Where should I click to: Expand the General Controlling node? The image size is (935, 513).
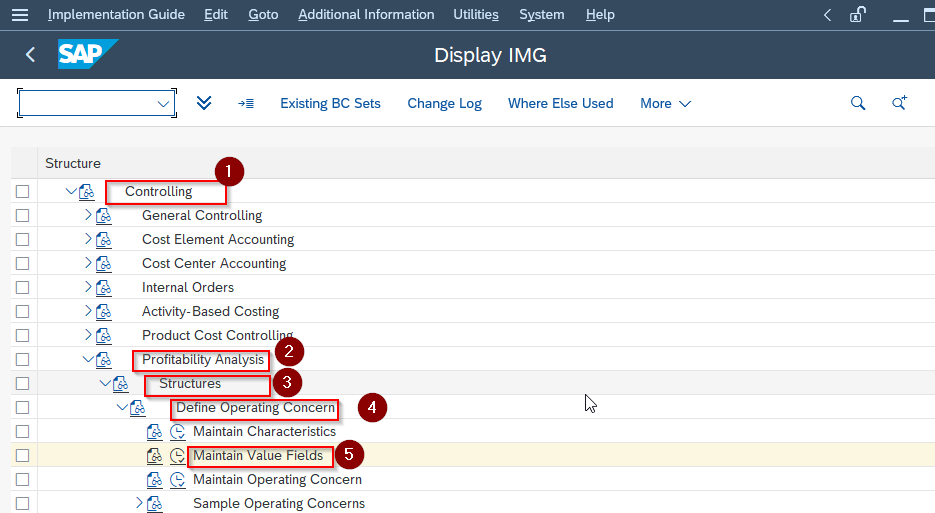[x=88, y=215]
